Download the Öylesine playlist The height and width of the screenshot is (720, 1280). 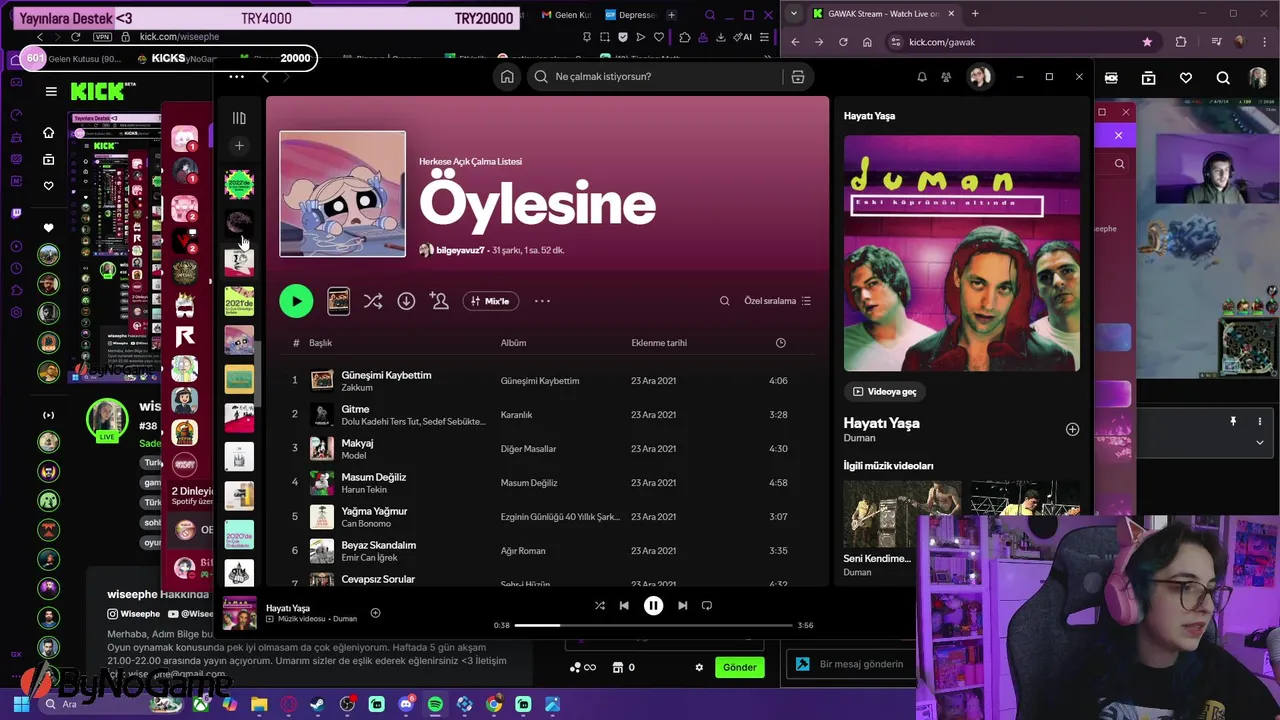click(406, 301)
